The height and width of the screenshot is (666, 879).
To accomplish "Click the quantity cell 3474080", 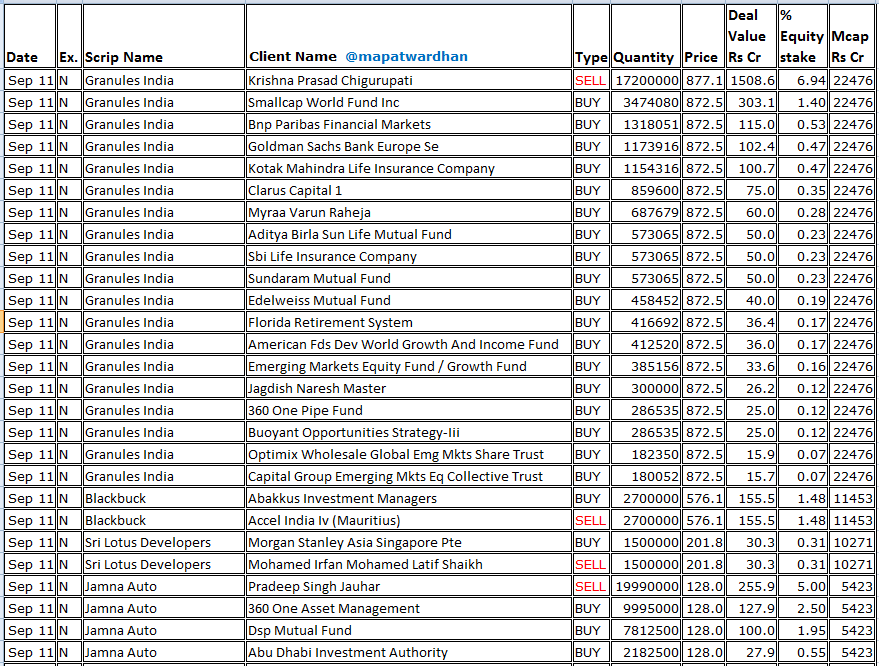I will 646,102.
